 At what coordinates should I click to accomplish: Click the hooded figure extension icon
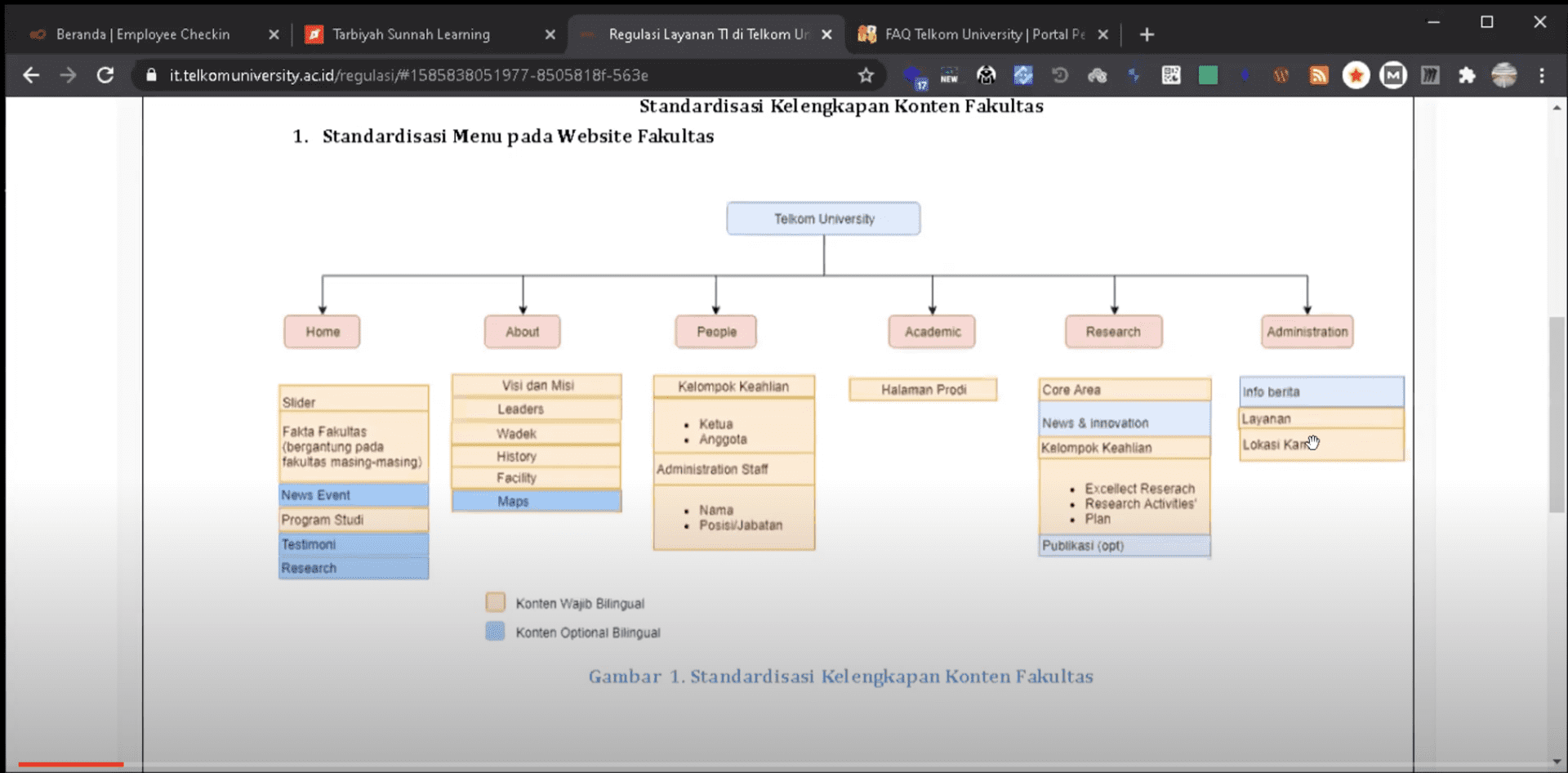tap(987, 75)
